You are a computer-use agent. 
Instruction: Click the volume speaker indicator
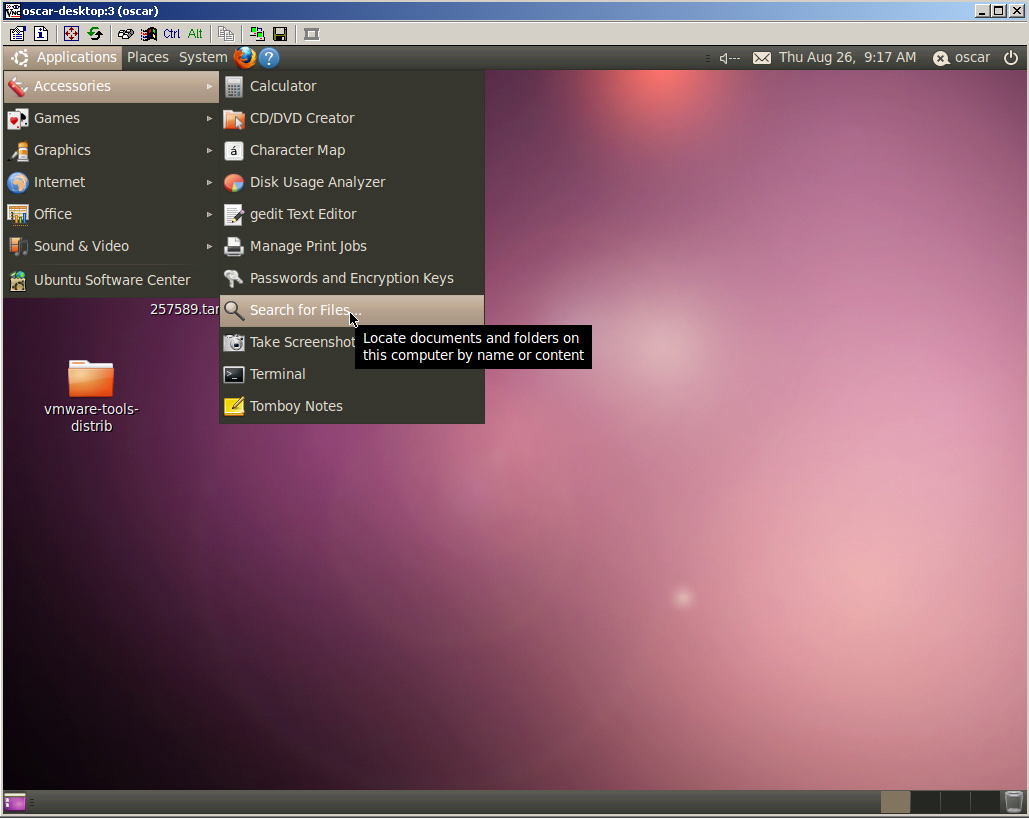(x=730, y=58)
